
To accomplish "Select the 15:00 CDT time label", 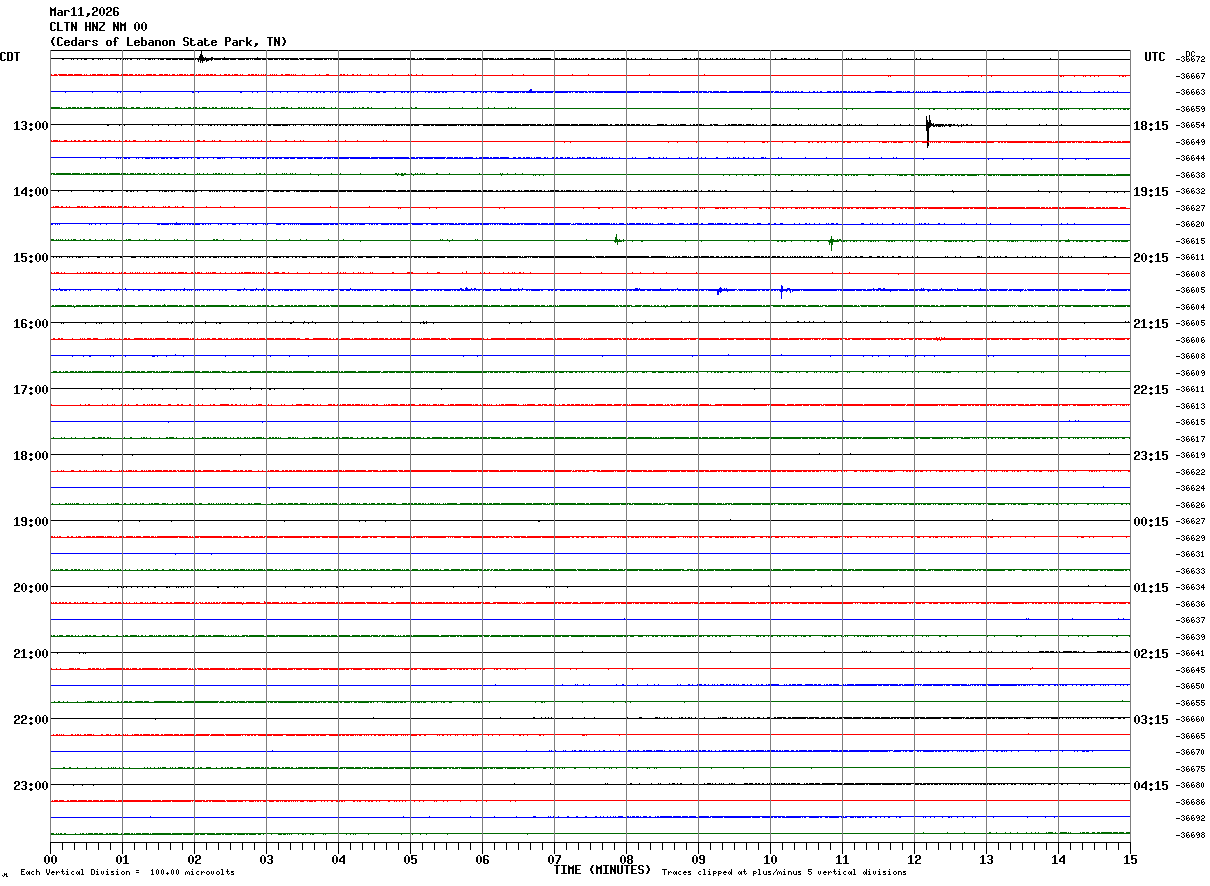I will (30, 258).
